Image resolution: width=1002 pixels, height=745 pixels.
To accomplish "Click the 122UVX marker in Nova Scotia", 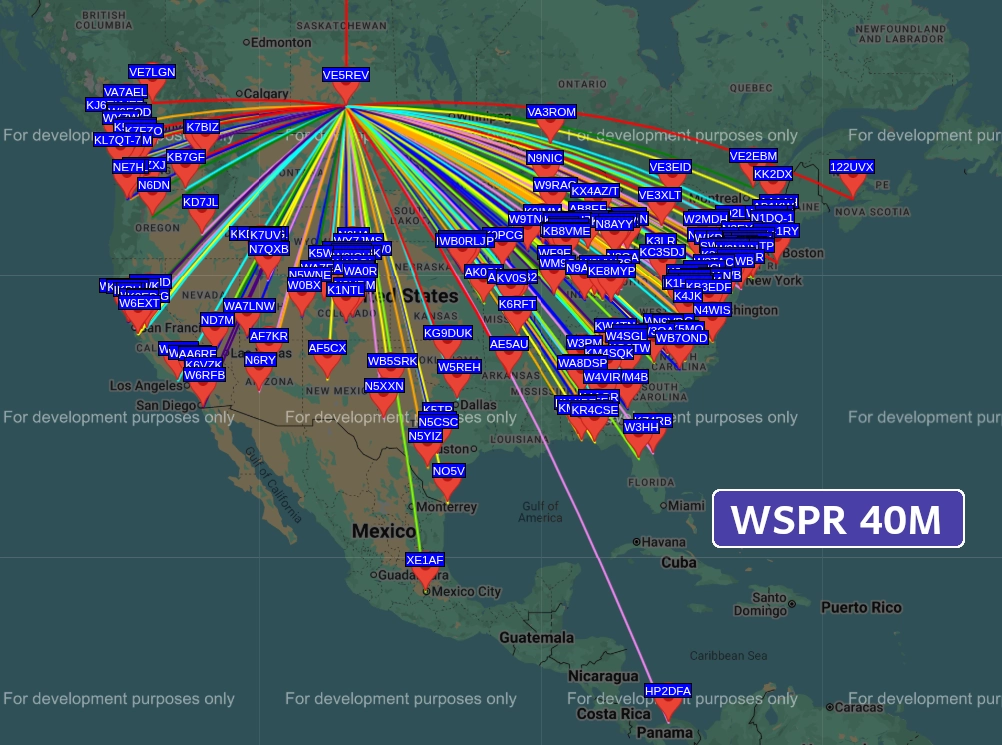I will coord(852,184).
